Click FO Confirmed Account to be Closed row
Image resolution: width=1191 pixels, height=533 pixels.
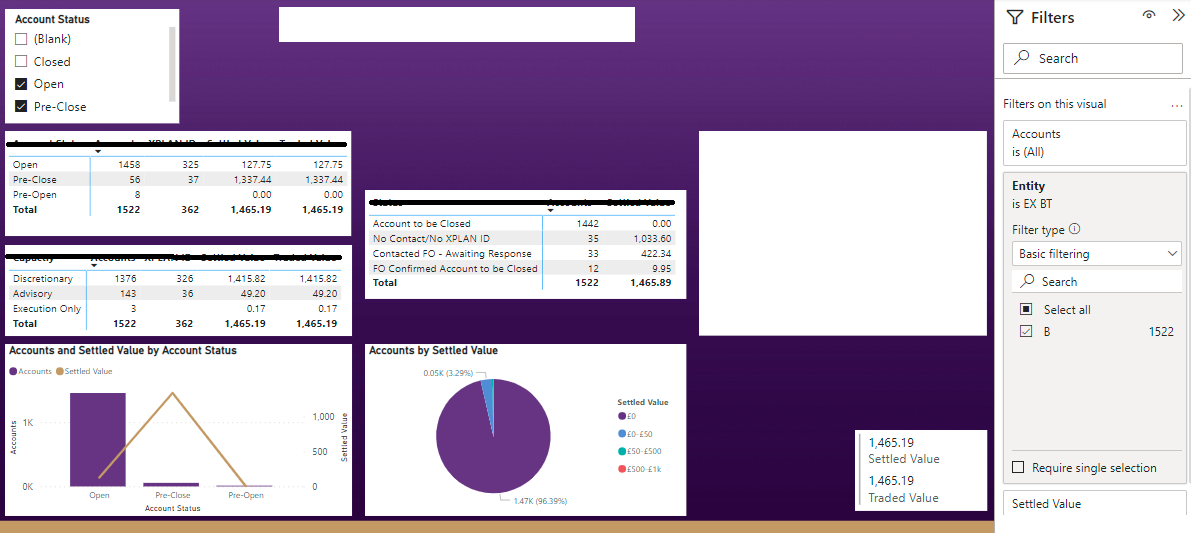click(x=522, y=269)
